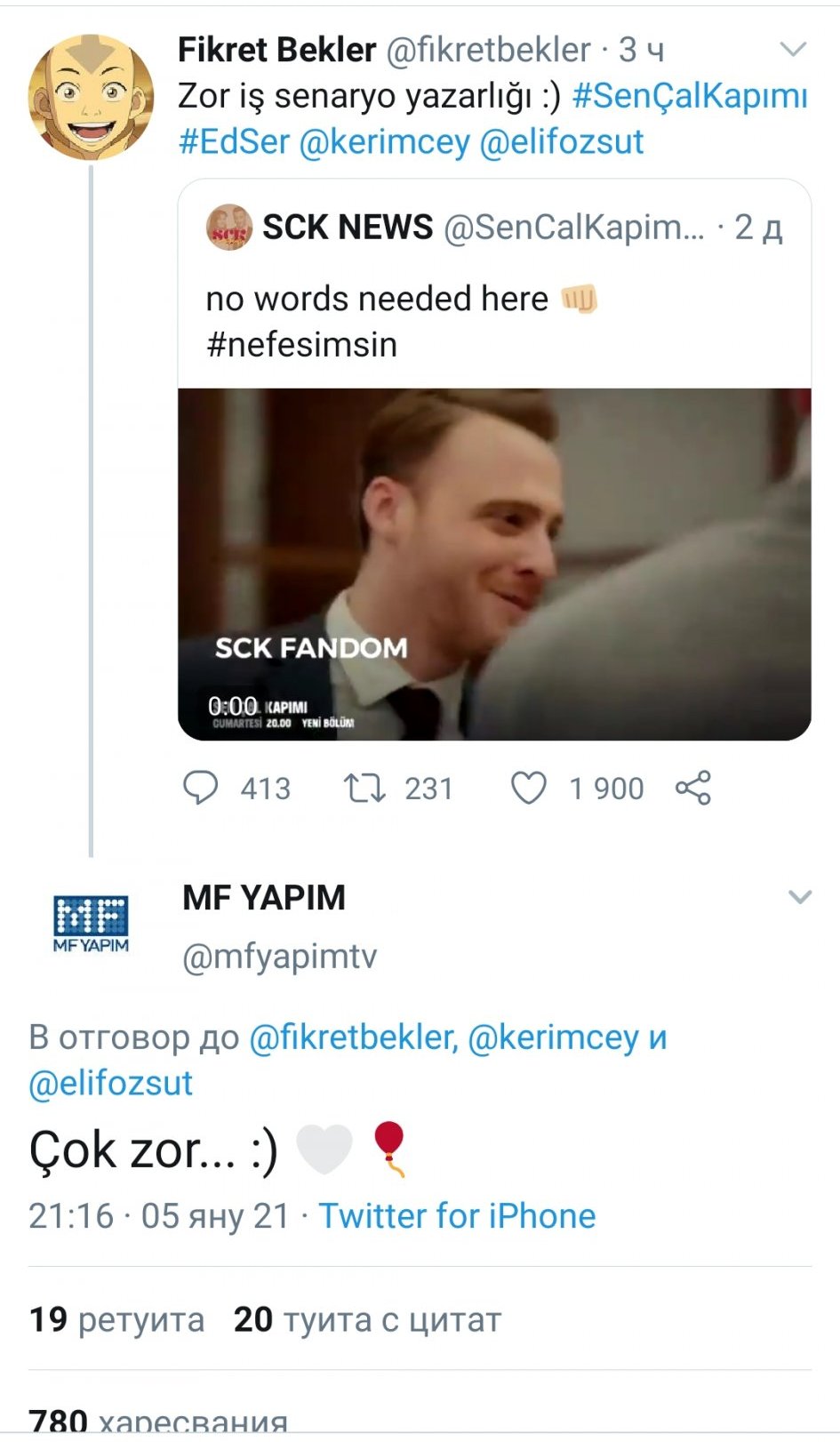Open the #nefesimsin hashtag in quoted tweet
Viewport: 840px width, 1442px height.
[x=301, y=345]
